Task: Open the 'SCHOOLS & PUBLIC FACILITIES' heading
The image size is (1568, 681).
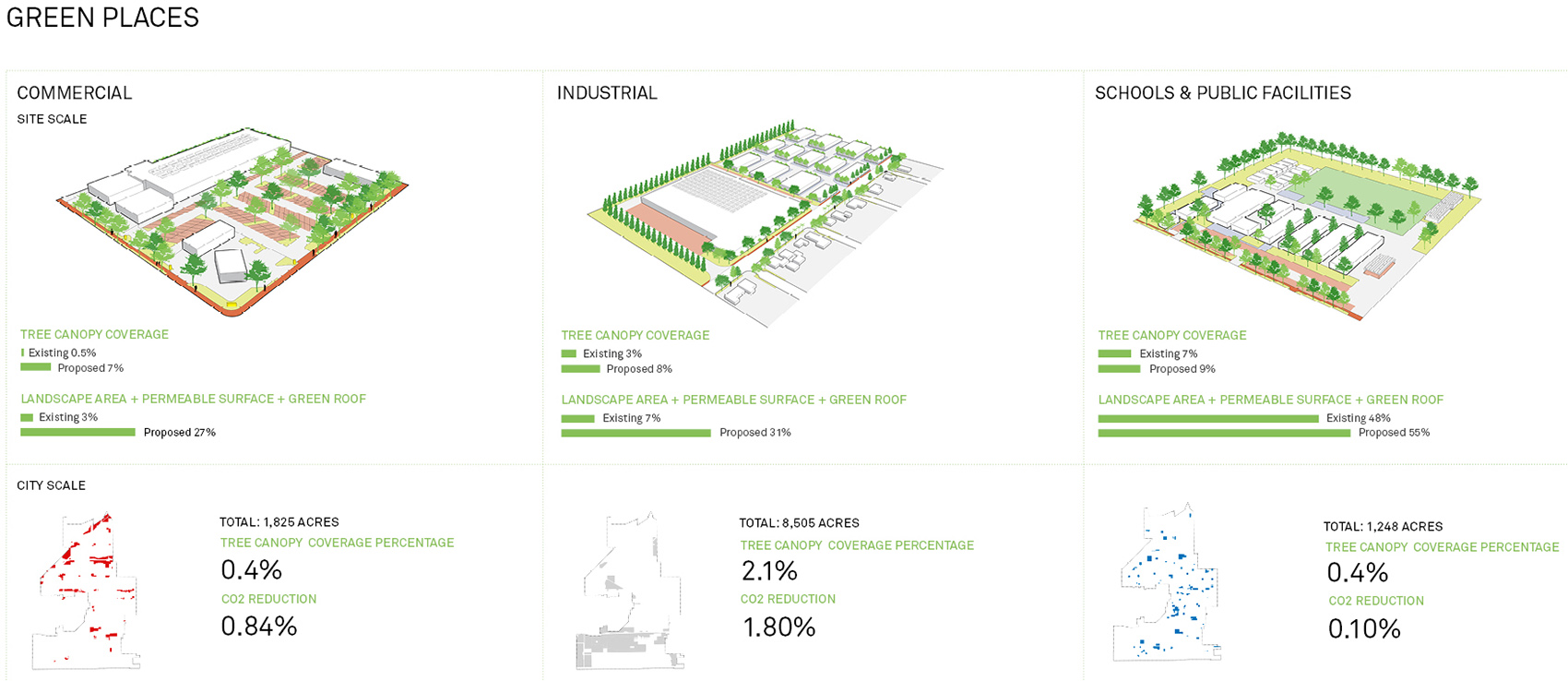Action: [x=1222, y=93]
